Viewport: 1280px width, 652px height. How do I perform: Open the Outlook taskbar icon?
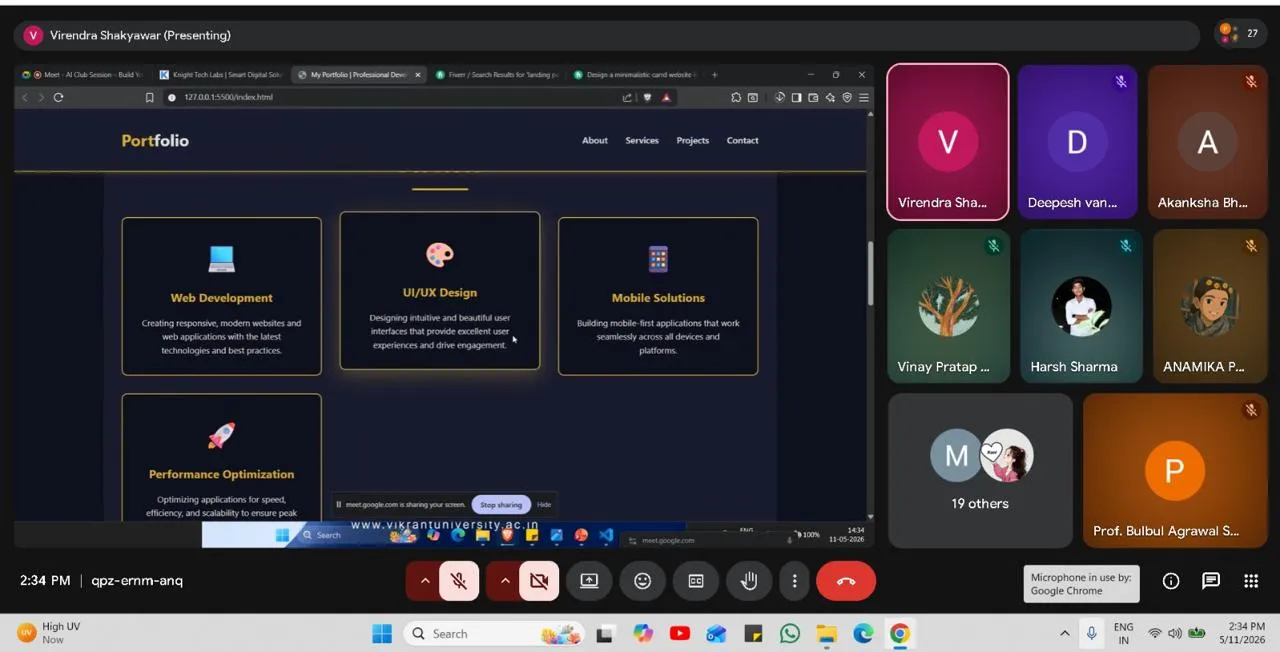coord(716,633)
